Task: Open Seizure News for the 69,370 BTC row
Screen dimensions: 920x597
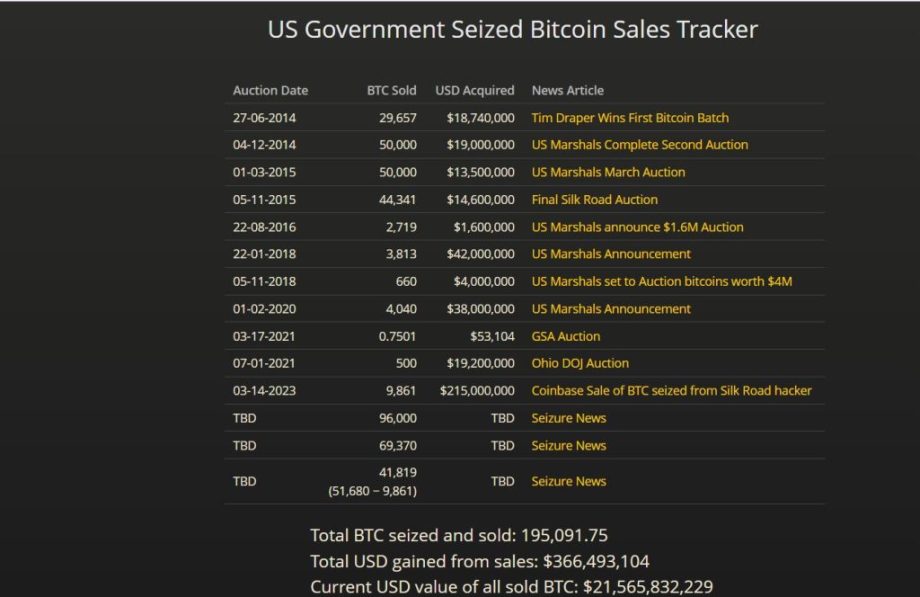Action: click(568, 446)
